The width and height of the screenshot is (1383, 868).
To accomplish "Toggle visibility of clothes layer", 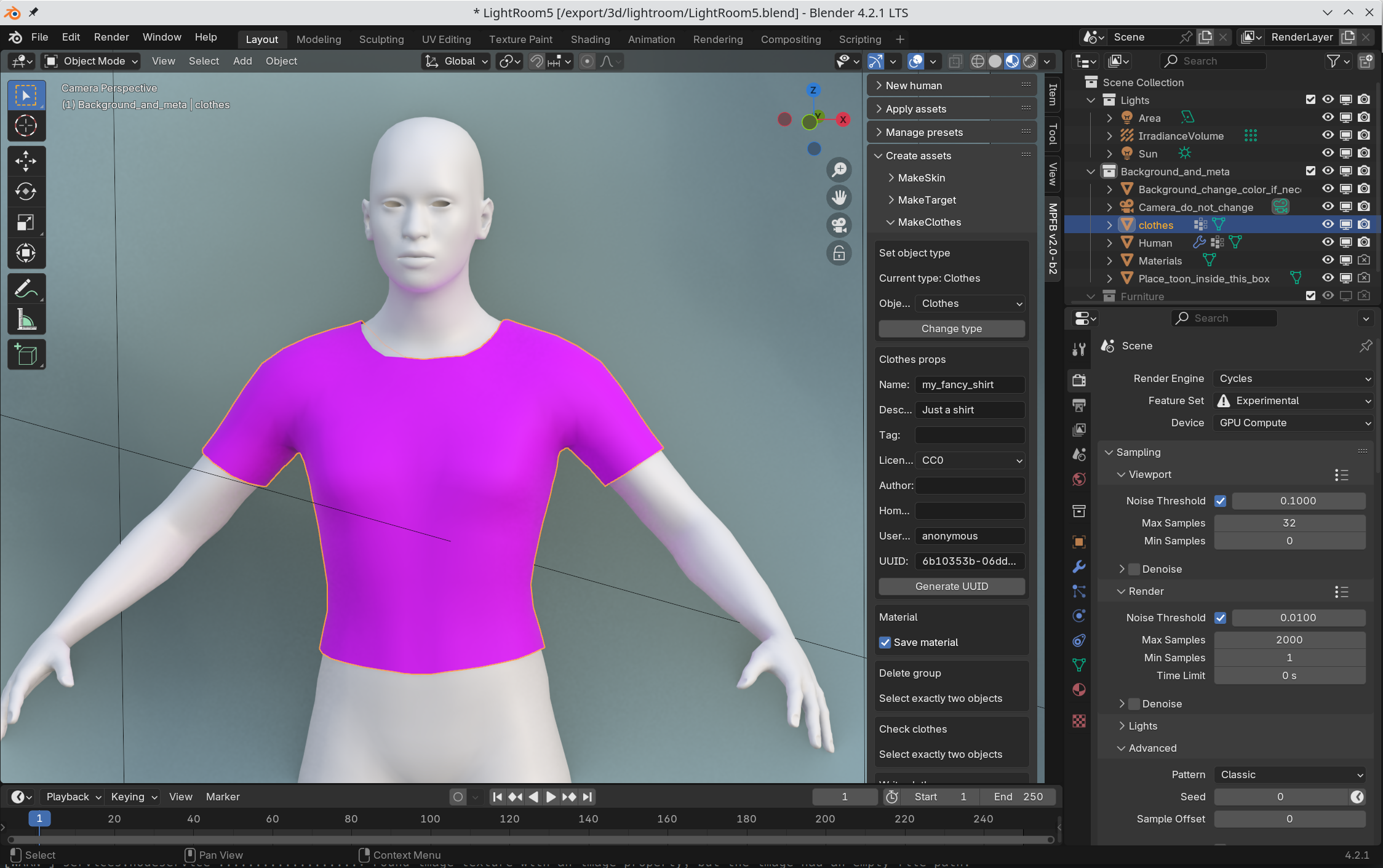I will pyautogui.click(x=1327, y=224).
